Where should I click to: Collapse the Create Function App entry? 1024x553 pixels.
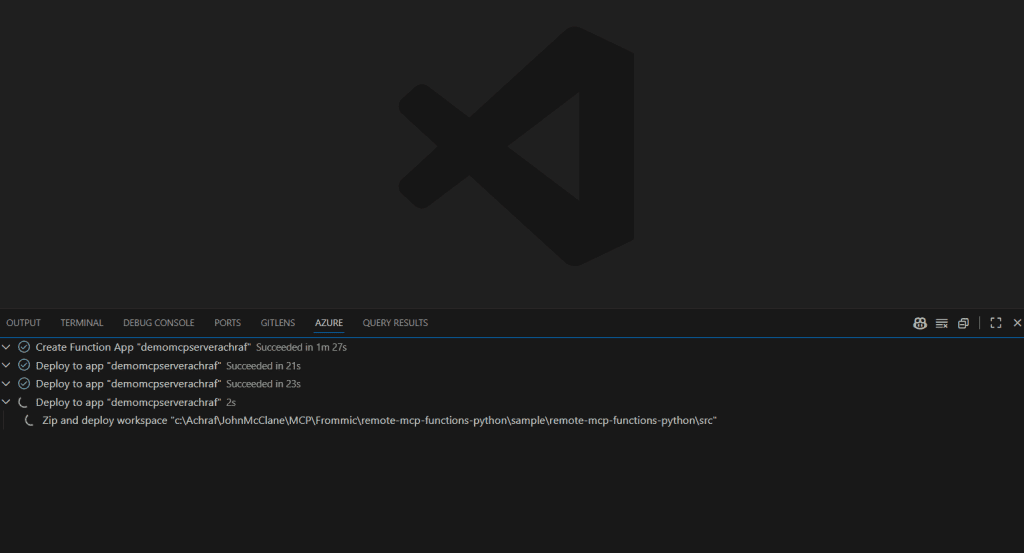pos(8,347)
